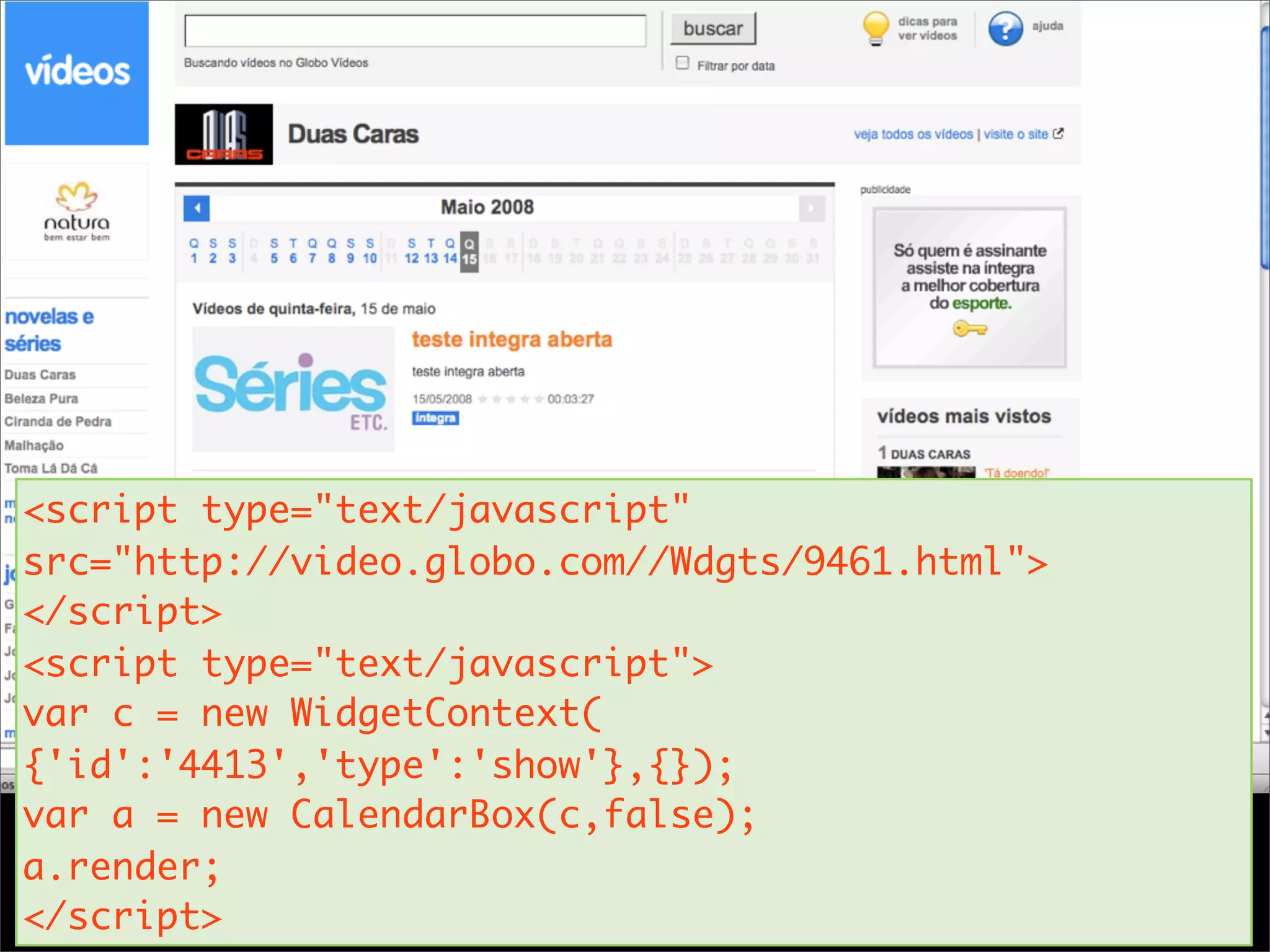Open Toma Lá Dá Cá in sidebar

(51, 469)
